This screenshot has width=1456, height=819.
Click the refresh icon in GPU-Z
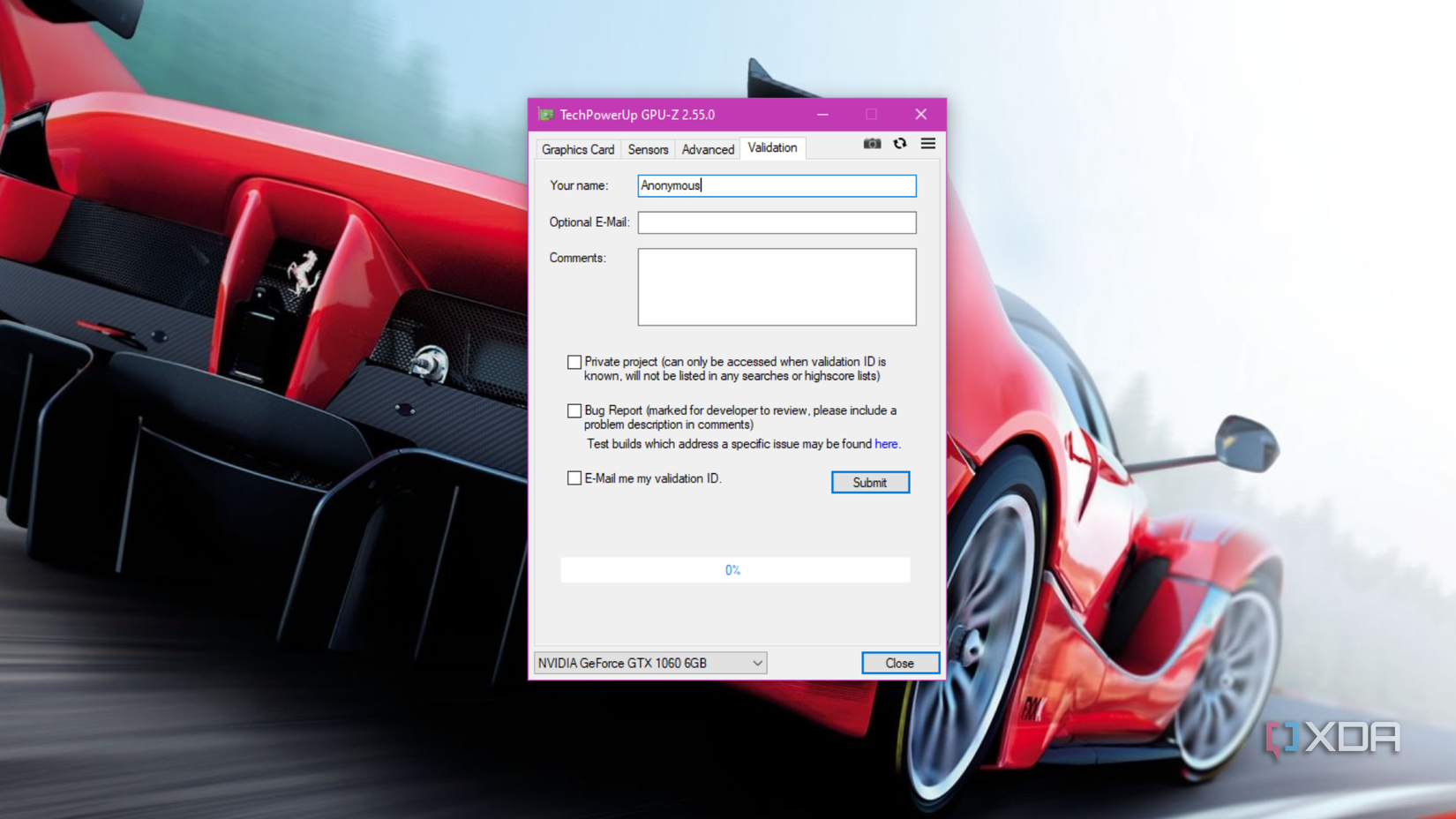900,144
